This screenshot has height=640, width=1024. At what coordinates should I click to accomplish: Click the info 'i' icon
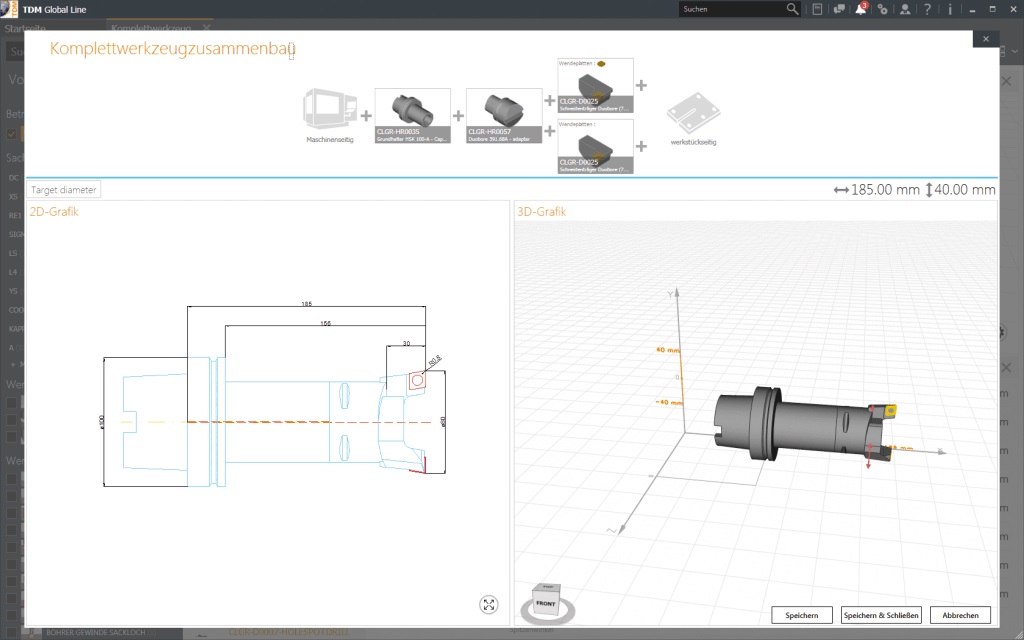point(950,9)
